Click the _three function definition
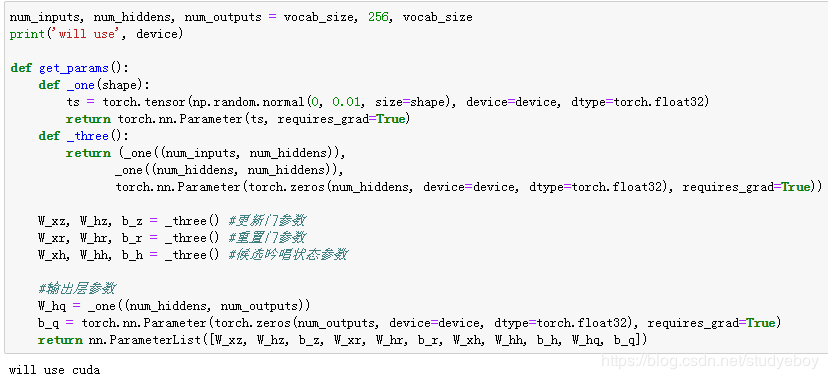828x379 pixels. [x=84, y=136]
